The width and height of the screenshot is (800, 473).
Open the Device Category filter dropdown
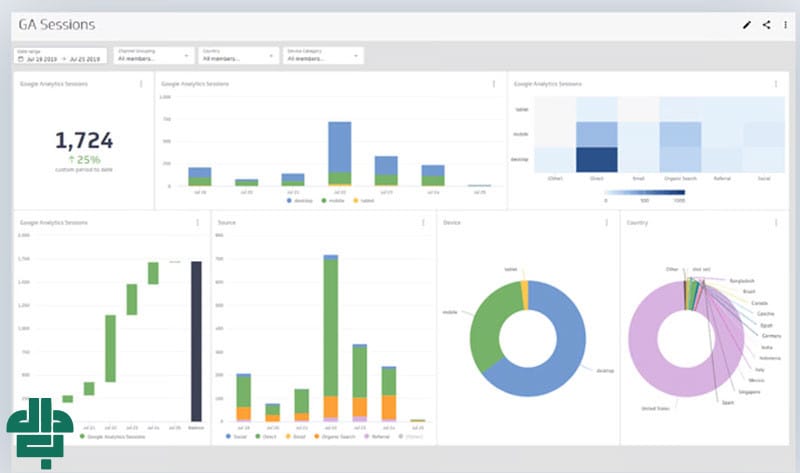pos(323,55)
